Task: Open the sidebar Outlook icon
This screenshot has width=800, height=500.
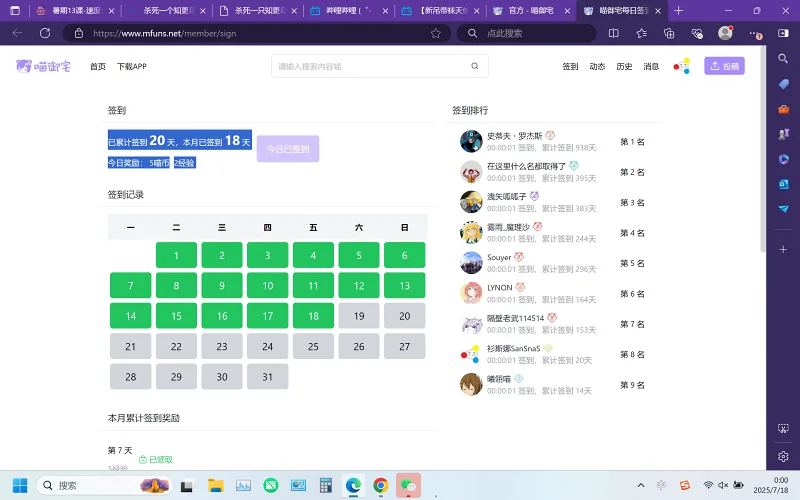Action: coord(783,184)
